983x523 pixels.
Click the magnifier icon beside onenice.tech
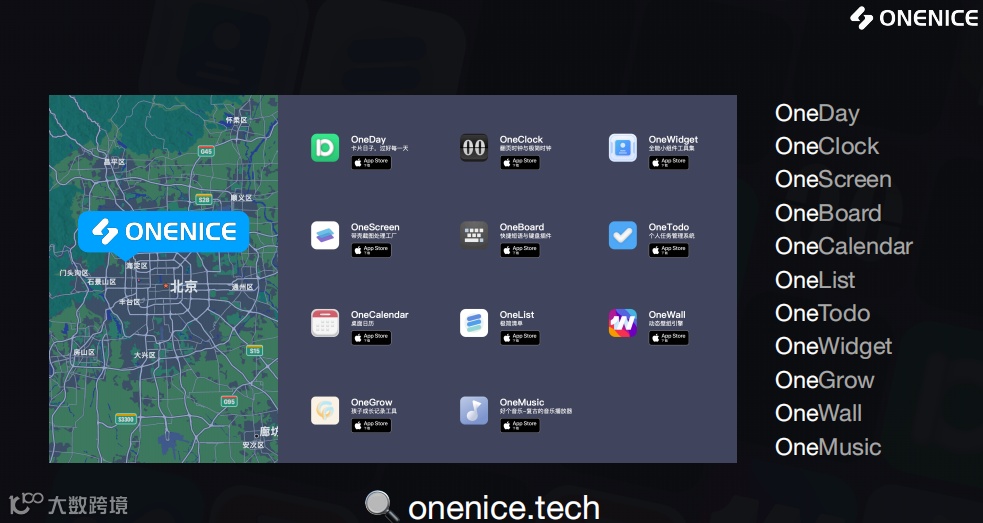point(381,507)
